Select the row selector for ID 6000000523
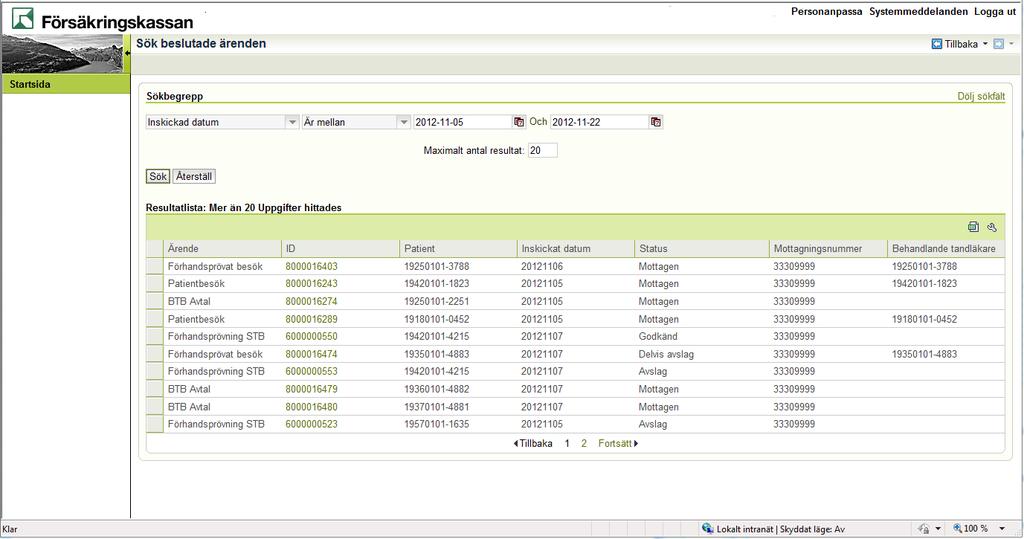The image size is (1024, 539). tap(155, 424)
